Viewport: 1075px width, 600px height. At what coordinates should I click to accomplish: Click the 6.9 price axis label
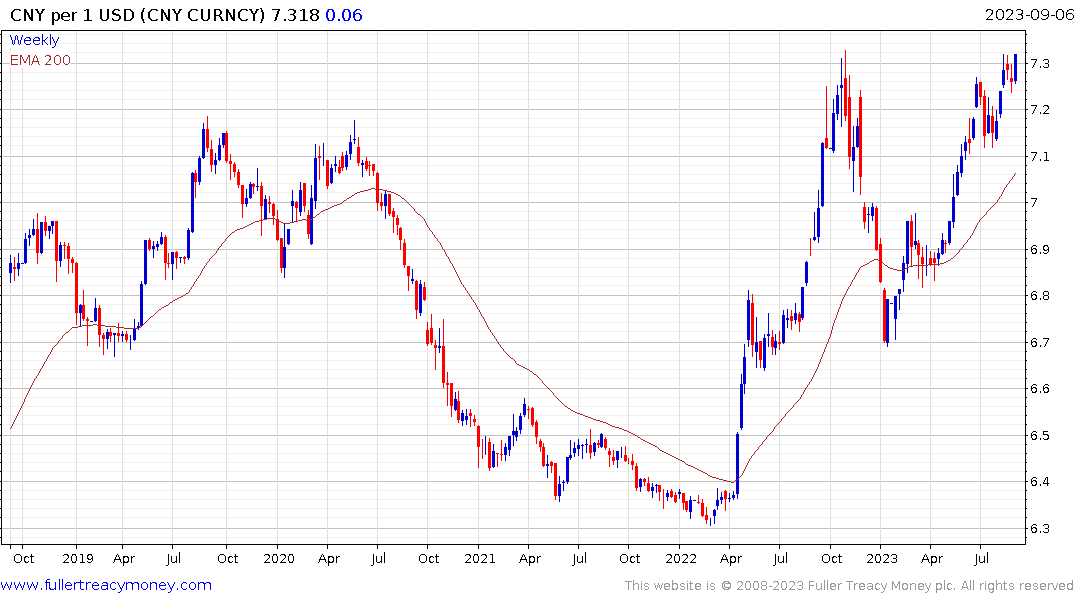[1039, 250]
